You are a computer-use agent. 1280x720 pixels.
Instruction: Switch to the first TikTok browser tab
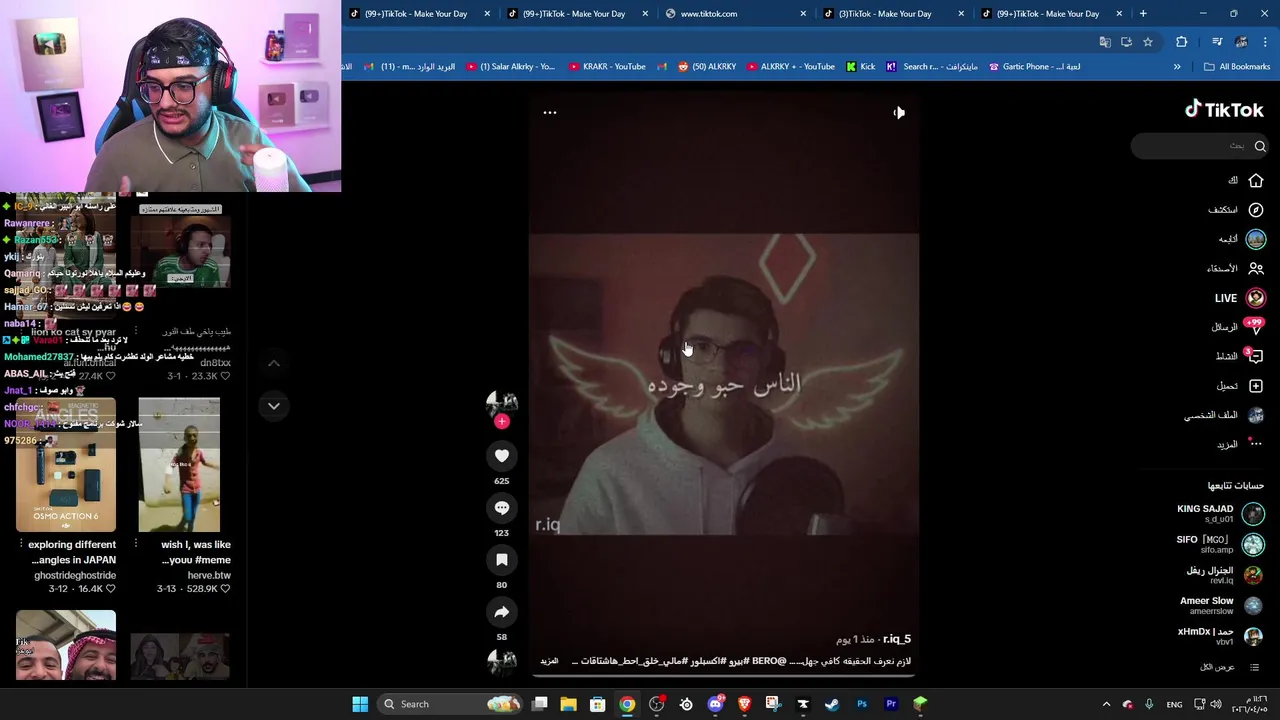coord(421,14)
